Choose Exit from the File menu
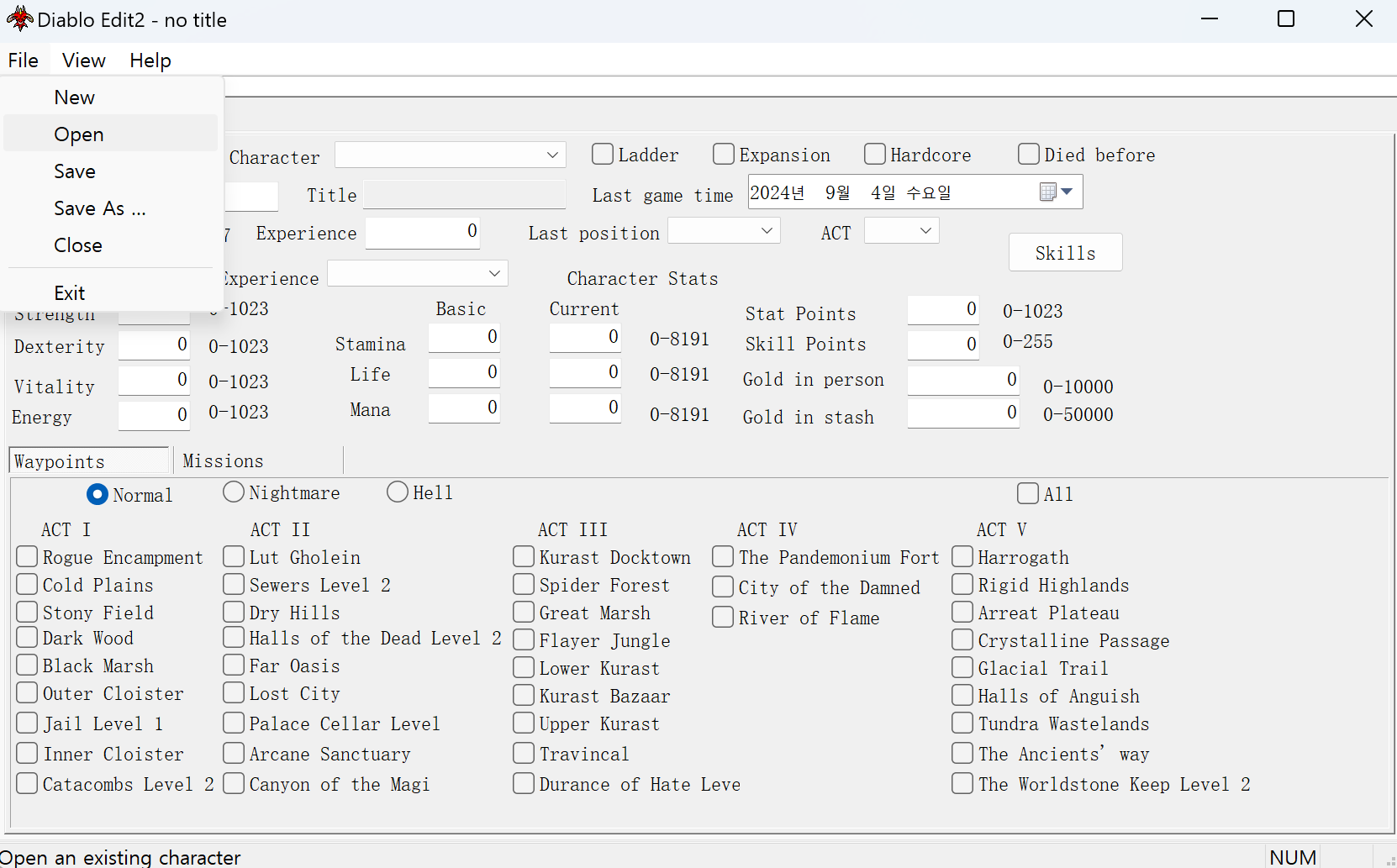1397x868 pixels. pyautogui.click(x=111, y=293)
